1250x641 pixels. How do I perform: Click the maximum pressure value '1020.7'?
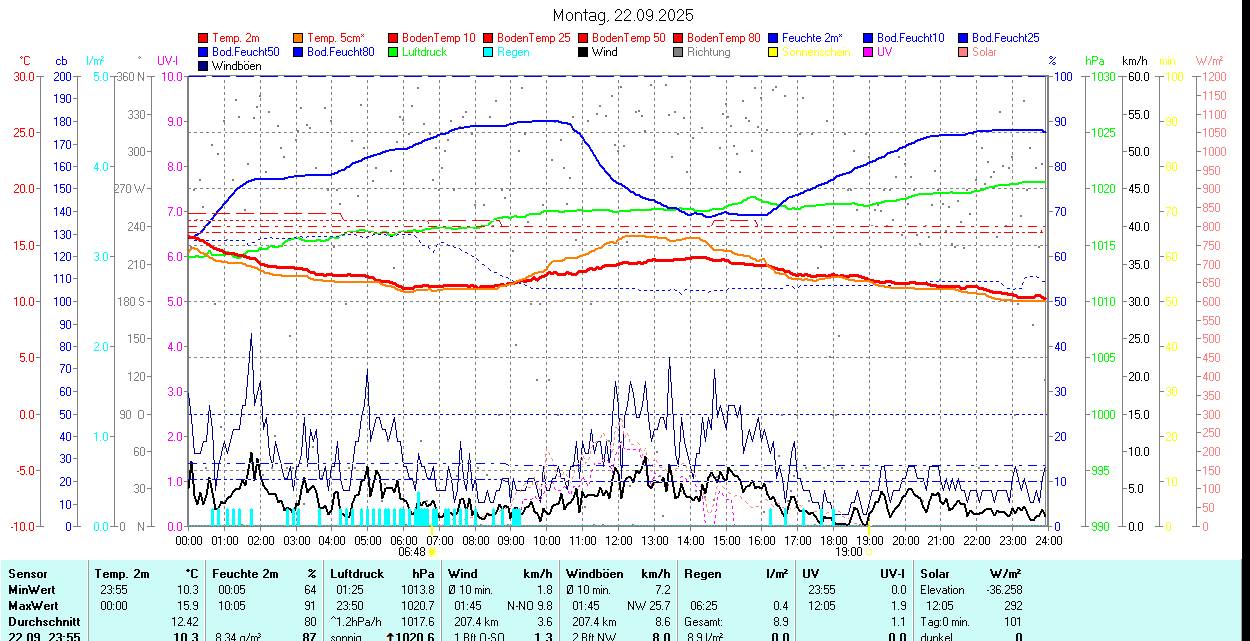[417, 606]
